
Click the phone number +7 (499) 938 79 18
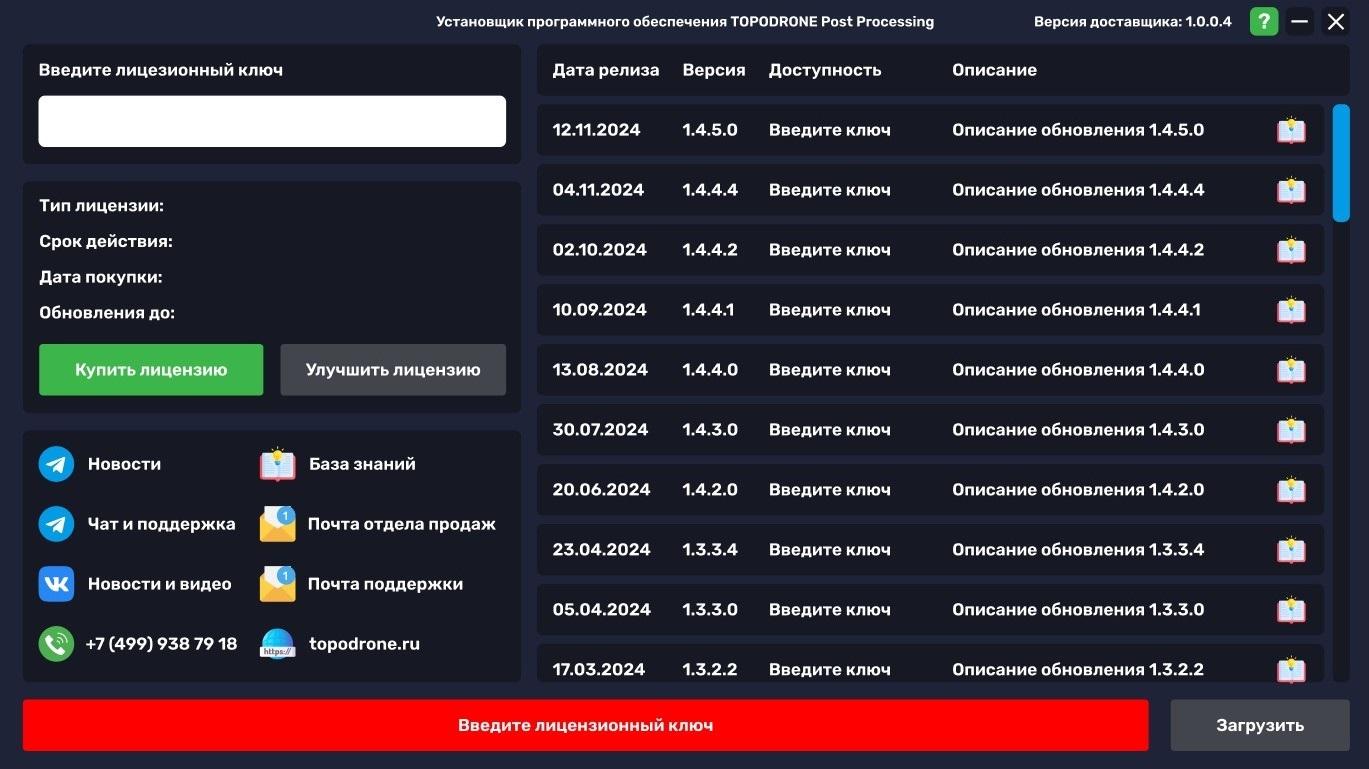coord(161,644)
